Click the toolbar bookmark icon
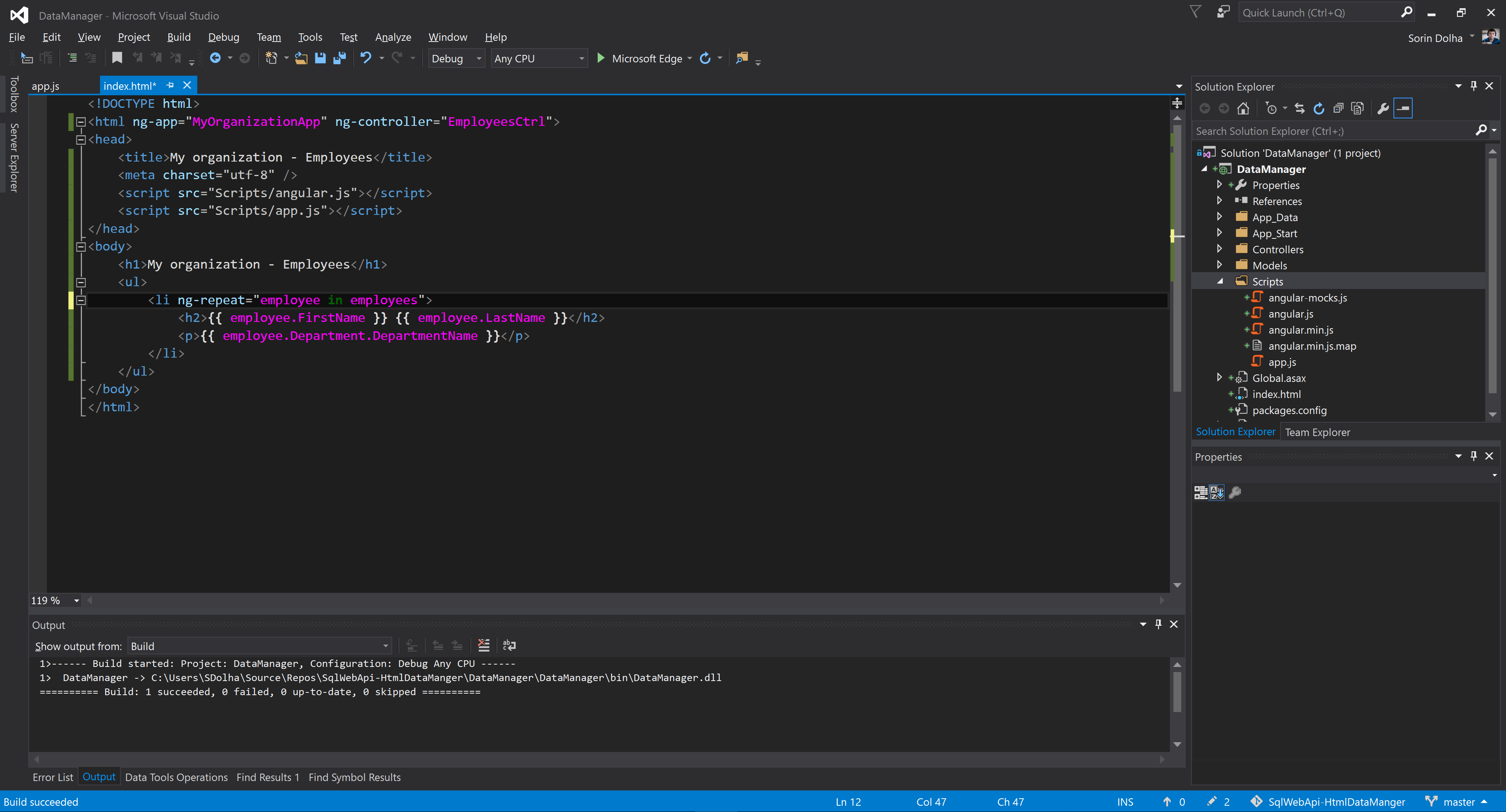The height and width of the screenshot is (812, 1506). tap(117, 58)
